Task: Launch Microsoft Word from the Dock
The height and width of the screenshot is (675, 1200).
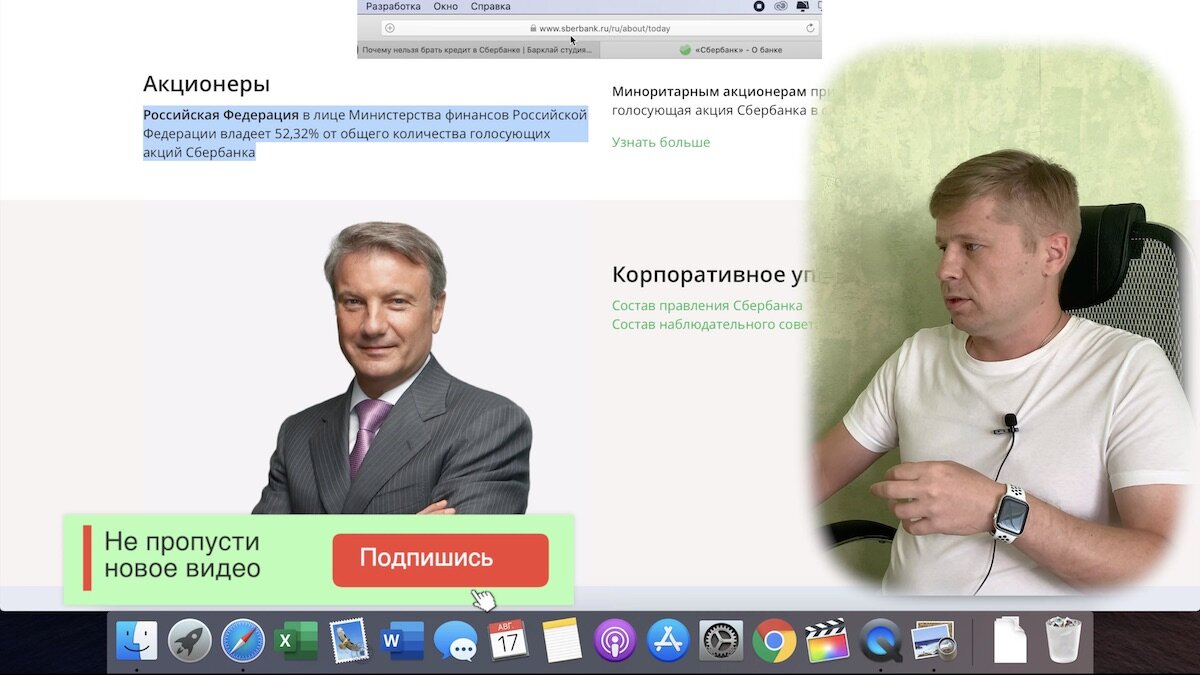Action: click(402, 641)
